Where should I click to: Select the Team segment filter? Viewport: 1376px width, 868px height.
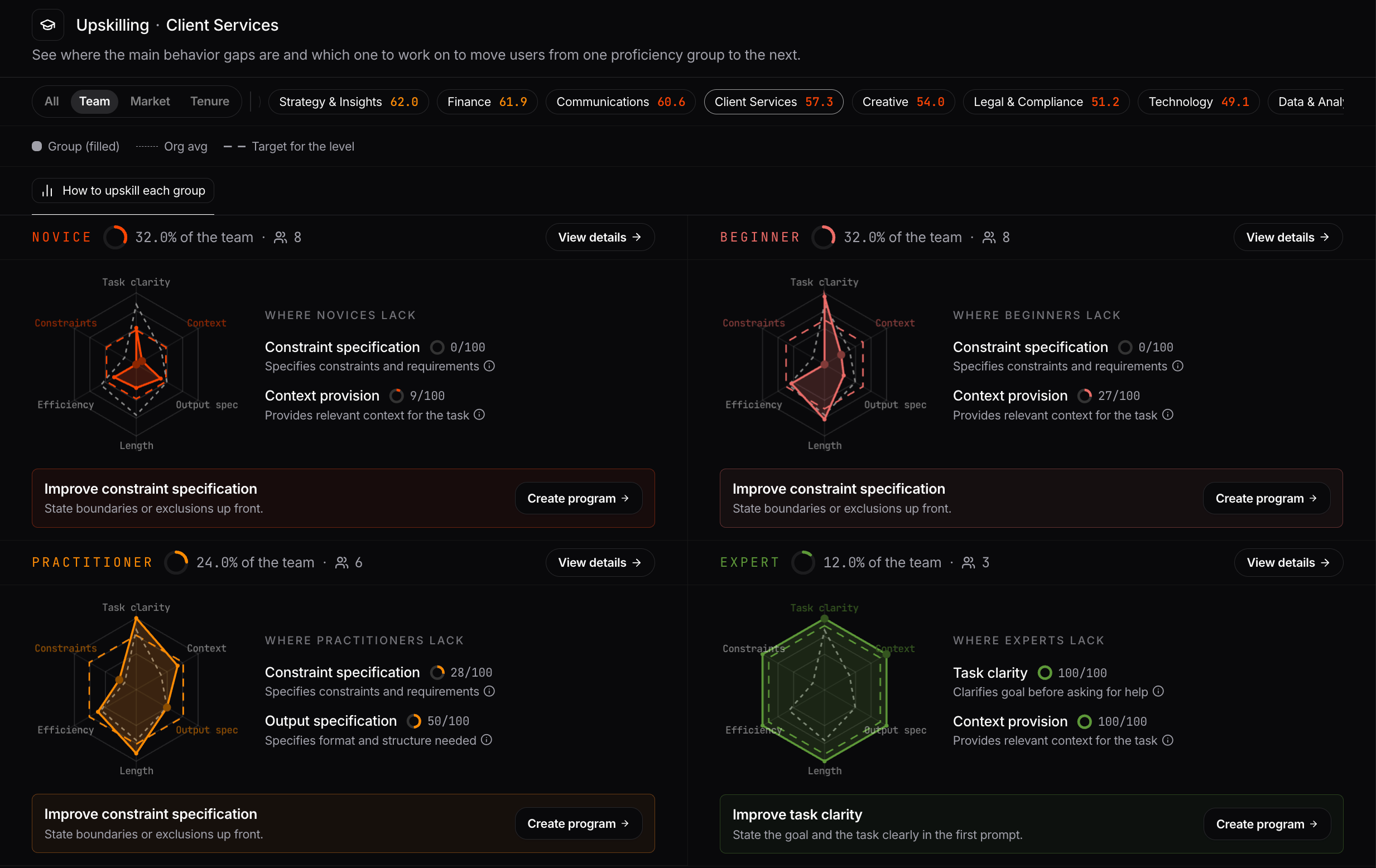tap(94, 101)
